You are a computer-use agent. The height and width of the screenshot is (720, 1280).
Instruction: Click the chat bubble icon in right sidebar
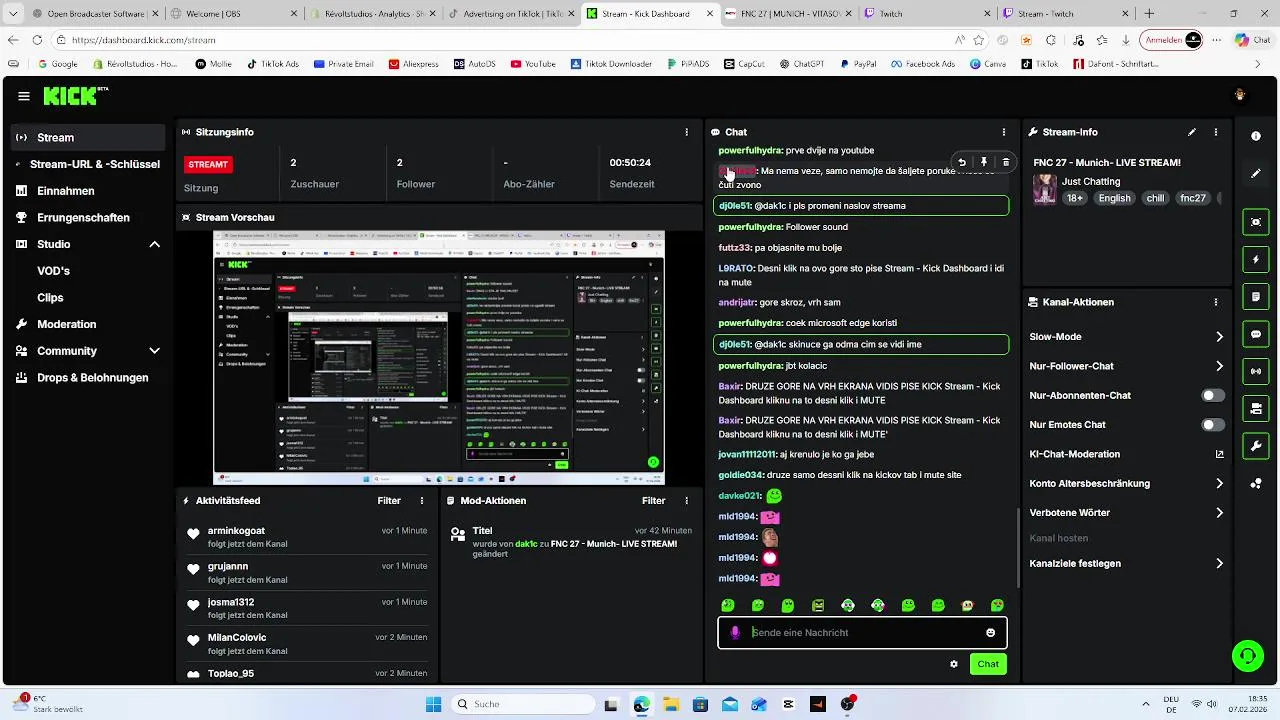(1256, 334)
